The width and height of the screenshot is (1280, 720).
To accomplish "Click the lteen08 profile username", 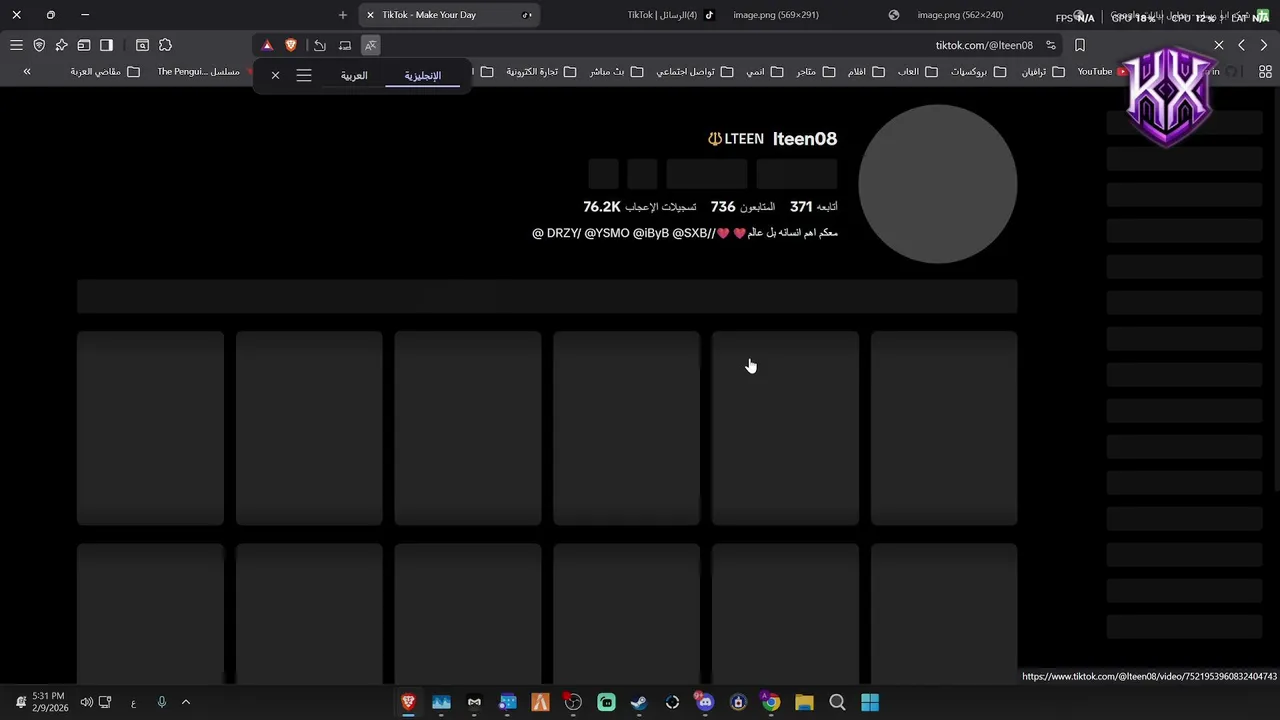I will tap(804, 139).
